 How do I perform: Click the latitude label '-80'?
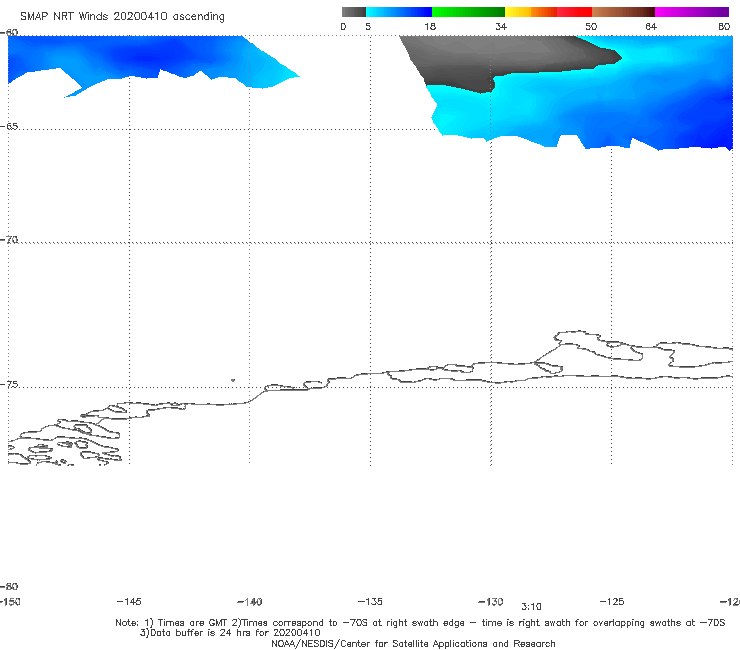9,586
